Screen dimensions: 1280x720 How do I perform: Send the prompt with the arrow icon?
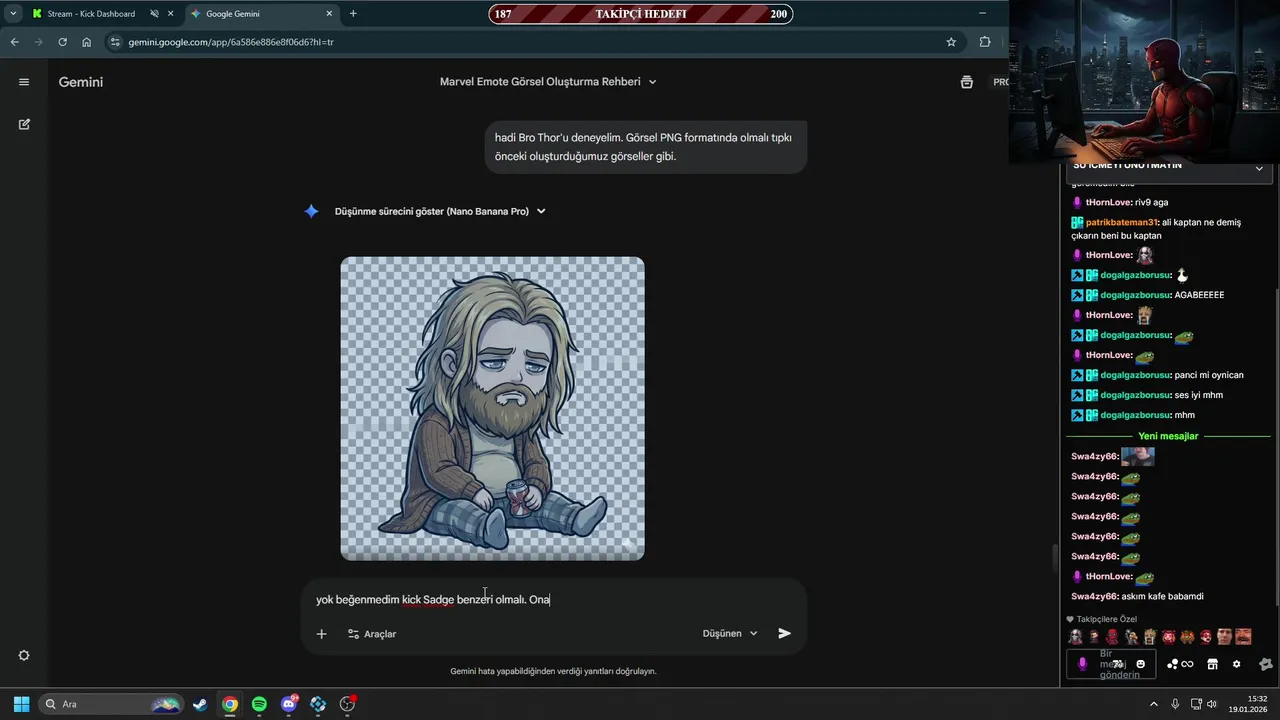click(x=784, y=633)
